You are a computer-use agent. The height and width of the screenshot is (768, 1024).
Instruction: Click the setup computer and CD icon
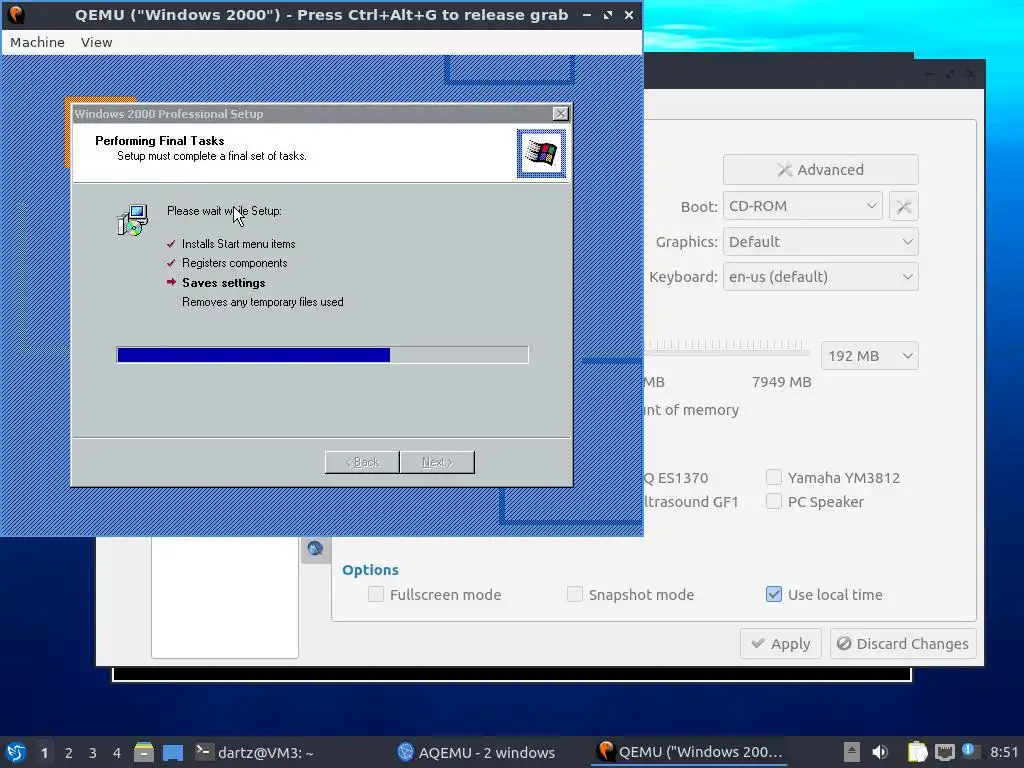[133, 220]
